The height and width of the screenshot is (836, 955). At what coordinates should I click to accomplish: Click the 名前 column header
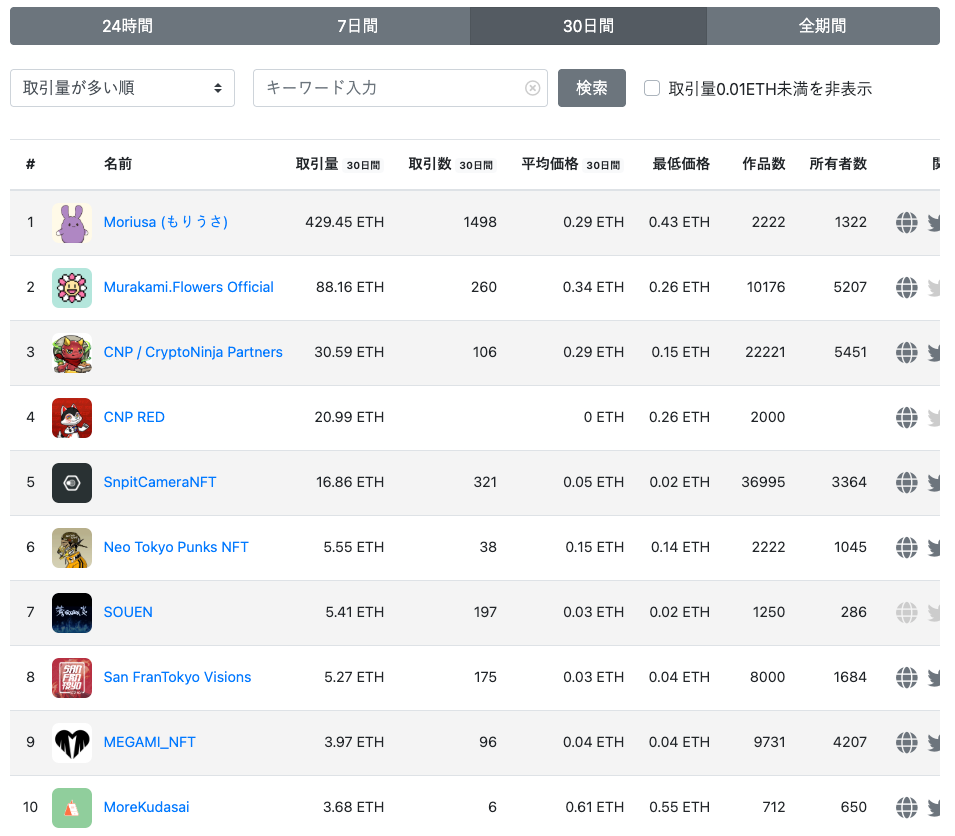[x=118, y=164]
